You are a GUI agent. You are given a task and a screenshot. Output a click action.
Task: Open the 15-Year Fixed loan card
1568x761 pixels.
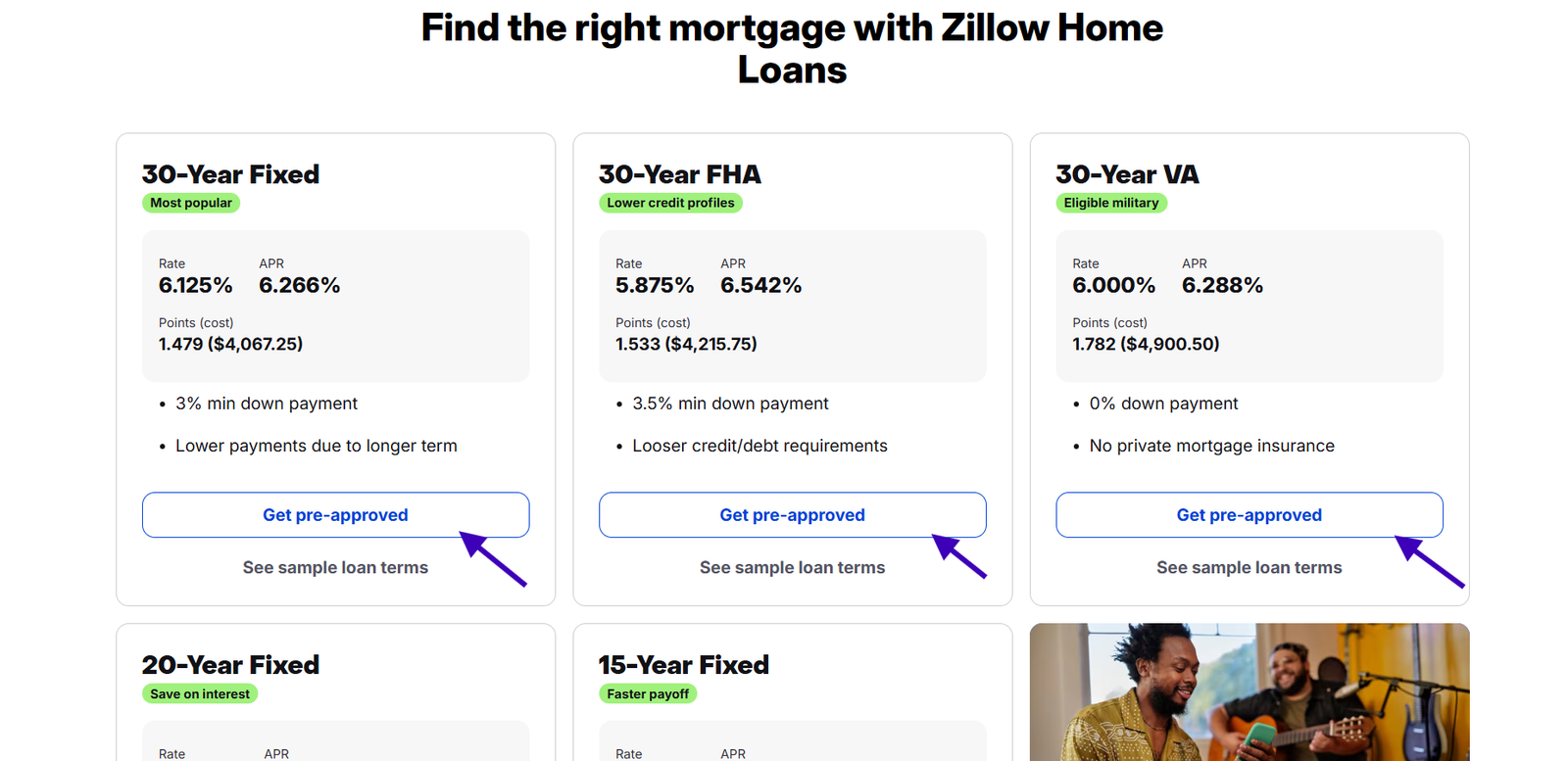[792, 686]
